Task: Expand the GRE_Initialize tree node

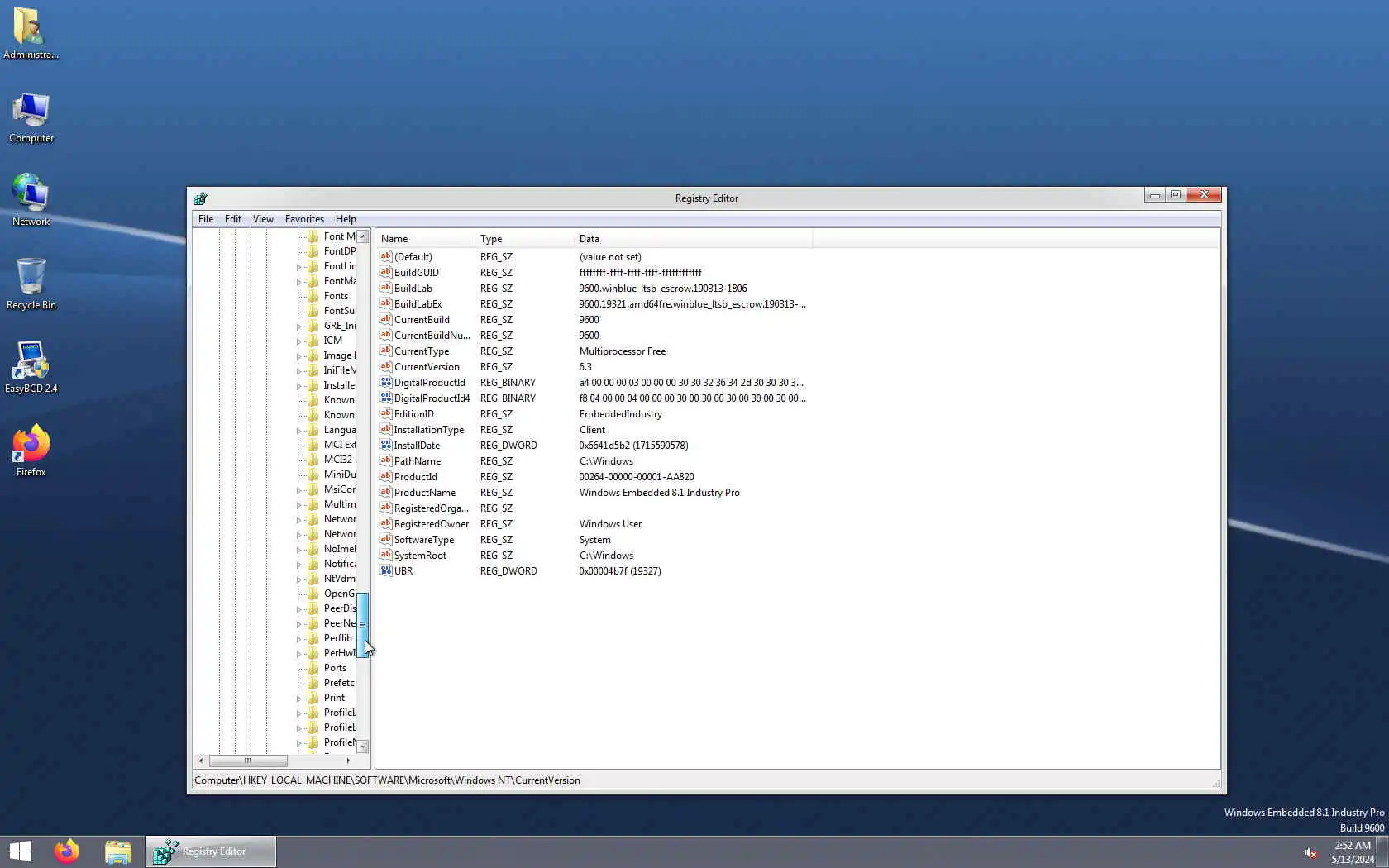Action: 298,327
